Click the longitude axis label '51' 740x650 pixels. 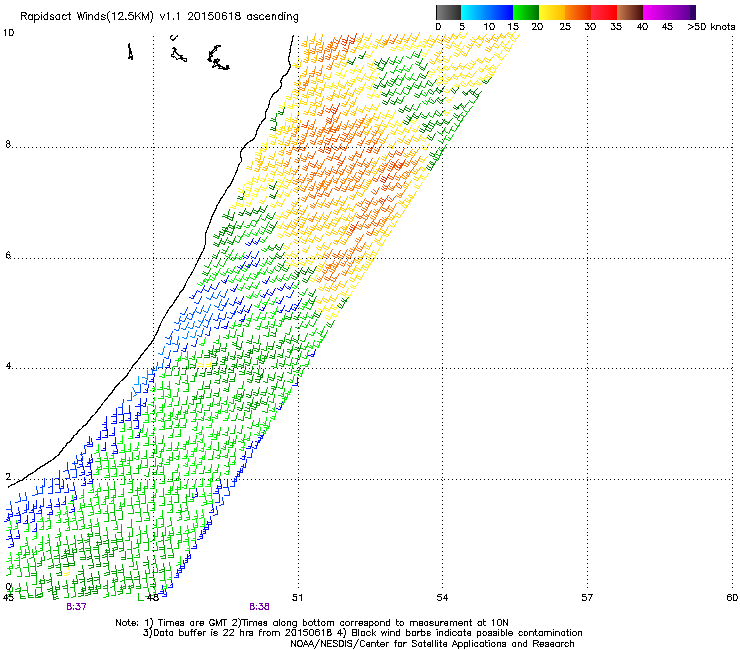pyautogui.click(x=297, y=598)
